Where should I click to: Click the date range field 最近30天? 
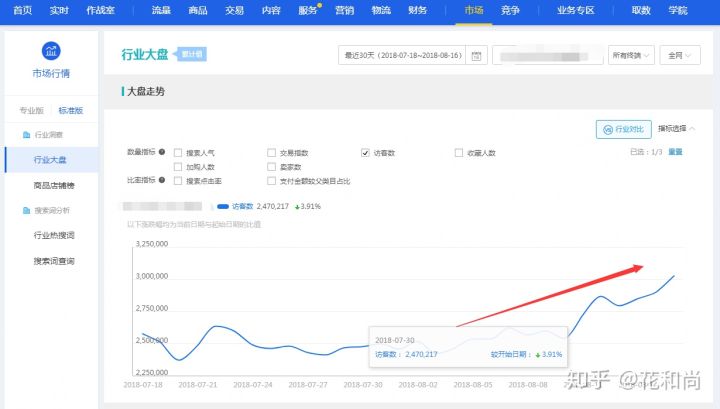click(402, 56)
